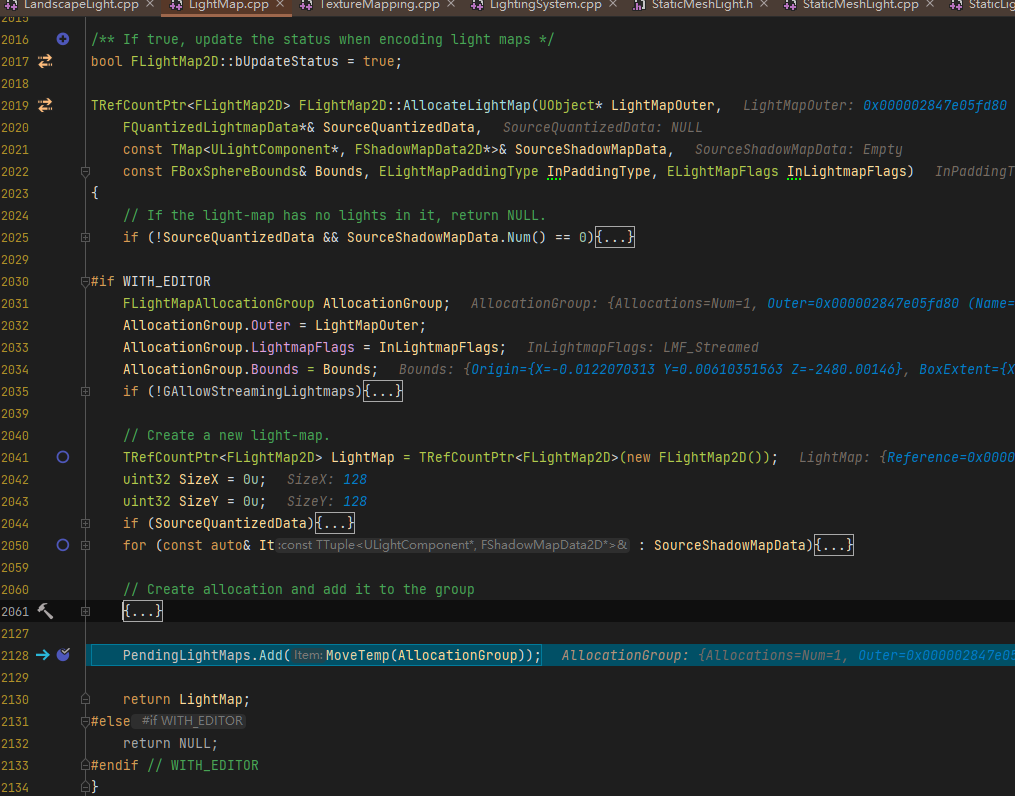The width and height of the screenshot is (1015, 796).
Task: Click 'InLightmapFlags: LMF_Streamed' inline value
Action: pyautogui.click(x=643, y=347)
